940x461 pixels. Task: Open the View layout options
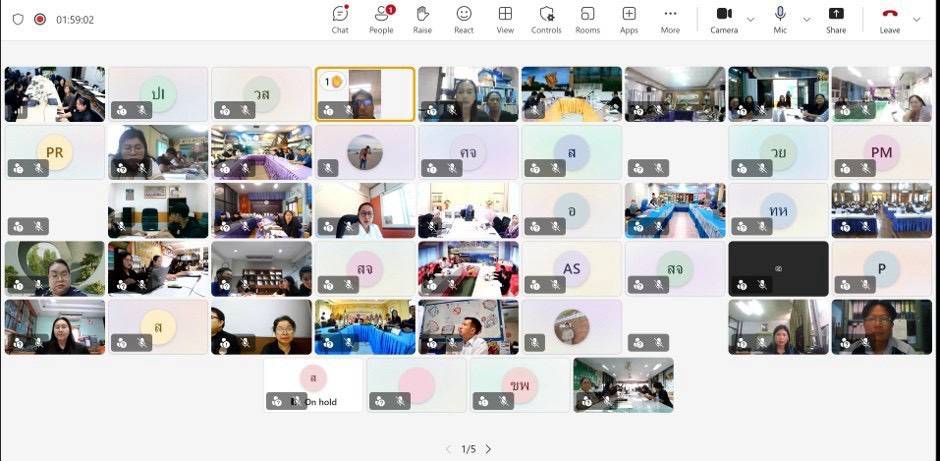pos(505,20)
